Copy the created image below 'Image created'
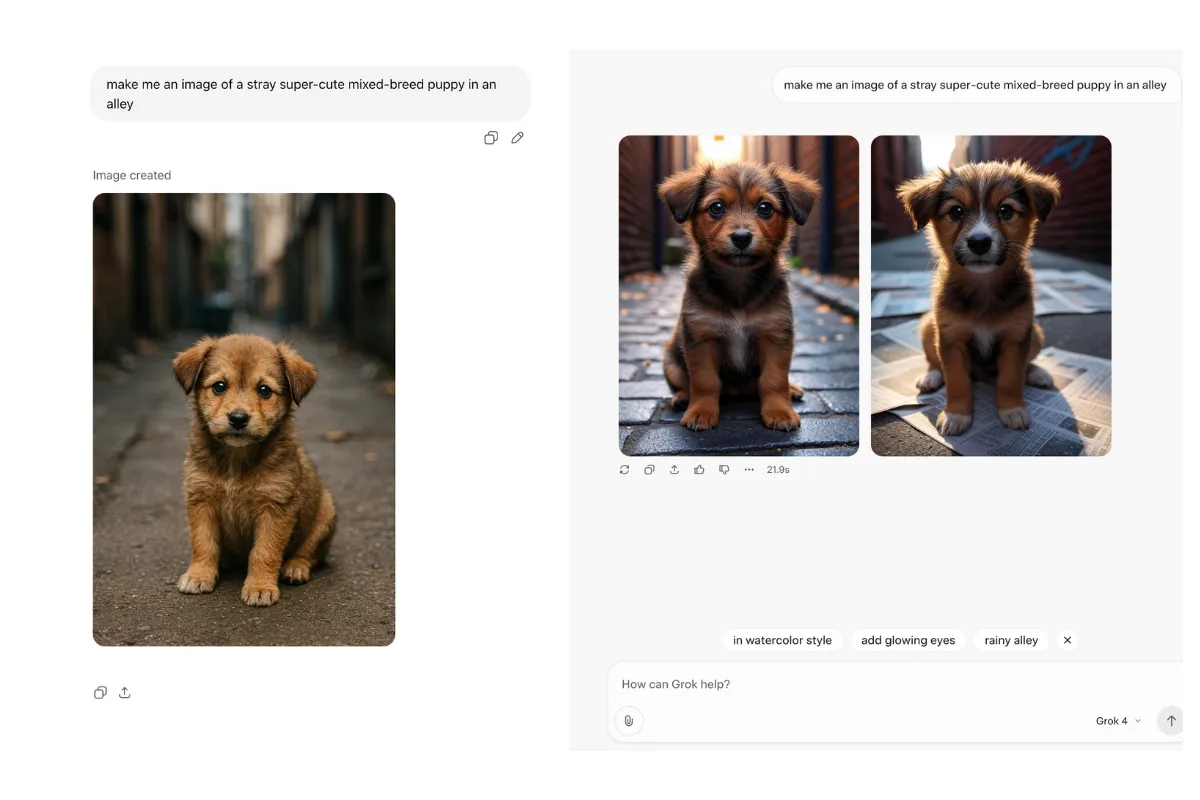 coord(100,692)
